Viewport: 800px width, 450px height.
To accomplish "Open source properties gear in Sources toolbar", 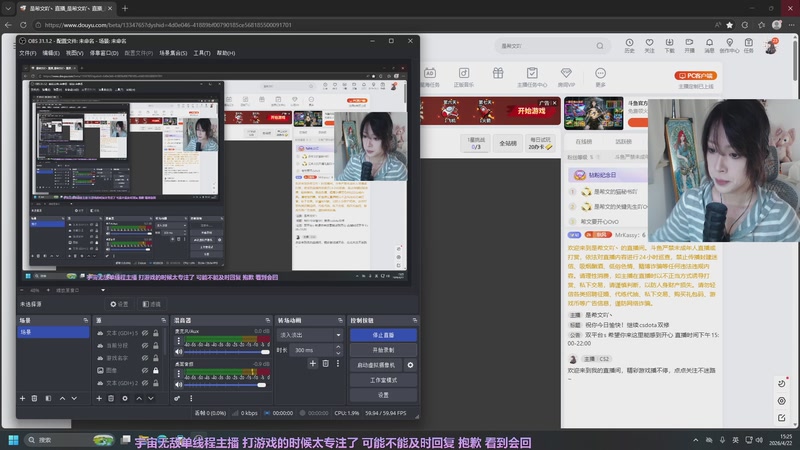I will click(x=125, y=398).
